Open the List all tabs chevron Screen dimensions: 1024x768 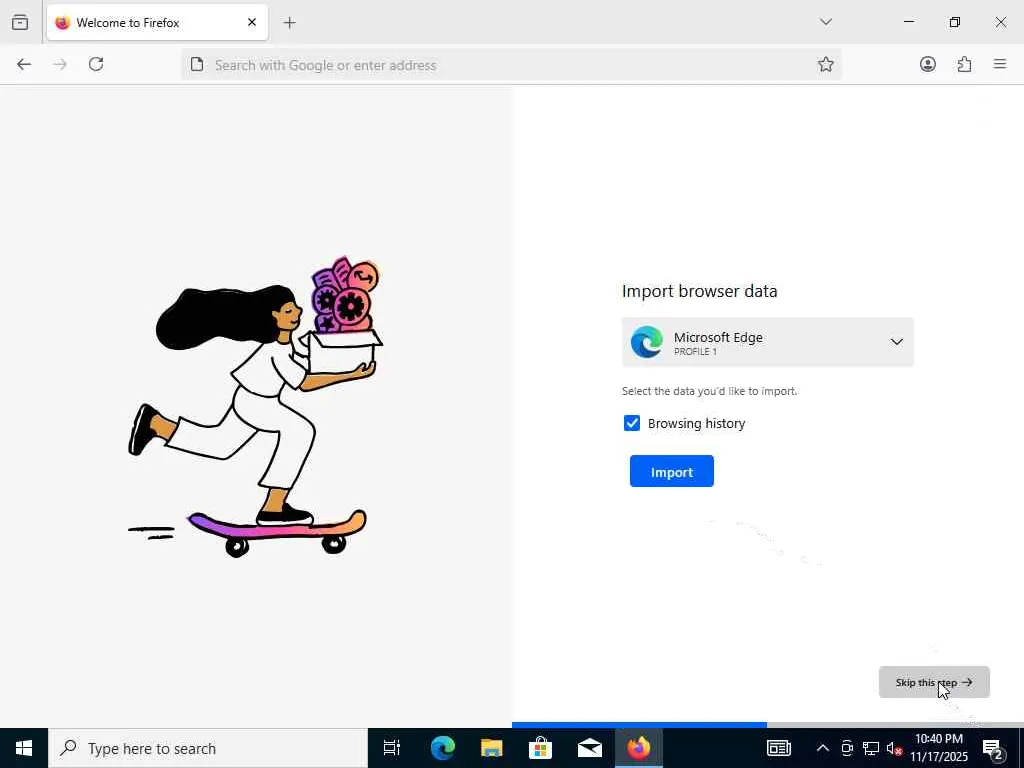825,22
